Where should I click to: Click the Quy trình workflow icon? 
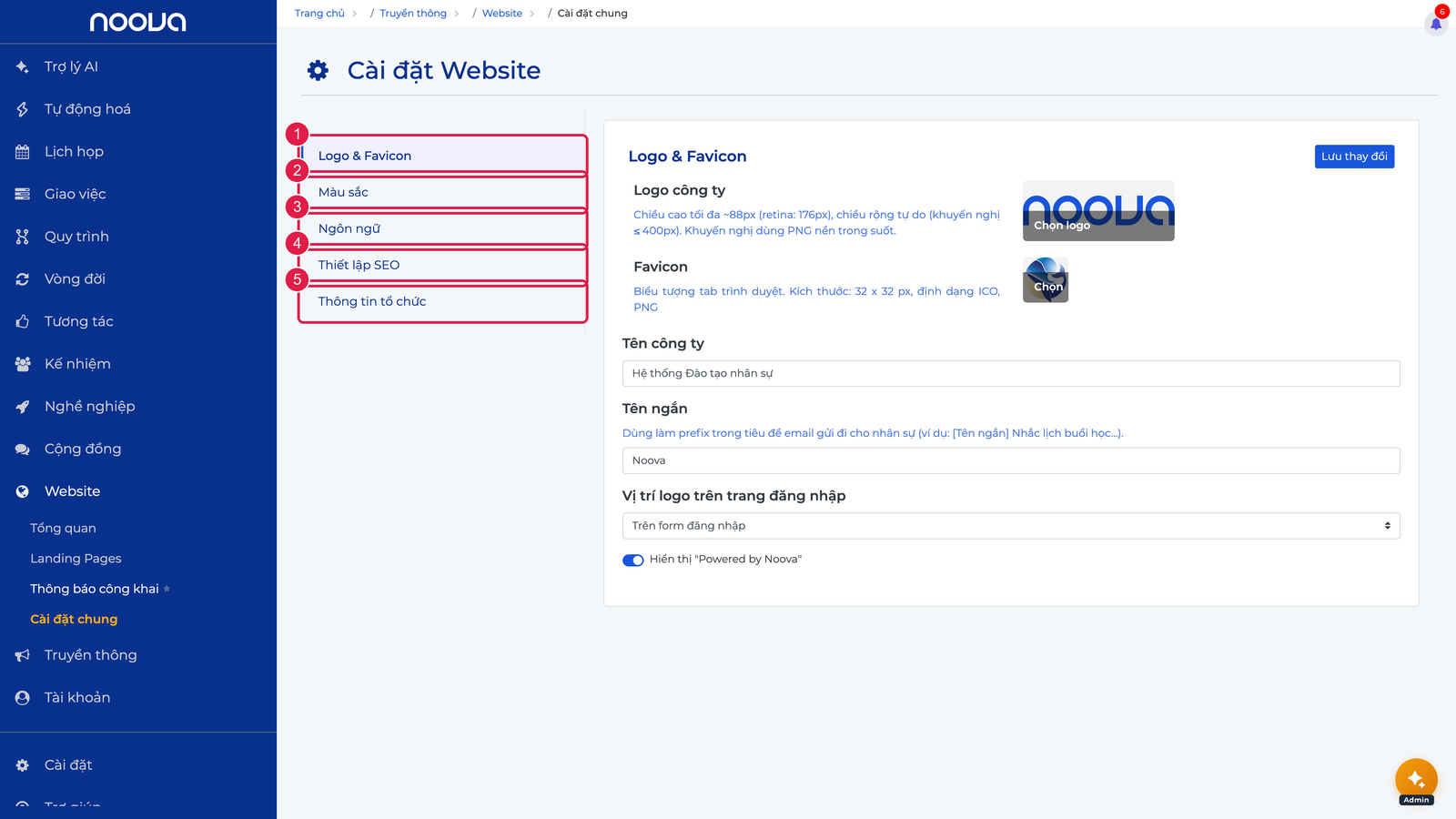(22, 237)
